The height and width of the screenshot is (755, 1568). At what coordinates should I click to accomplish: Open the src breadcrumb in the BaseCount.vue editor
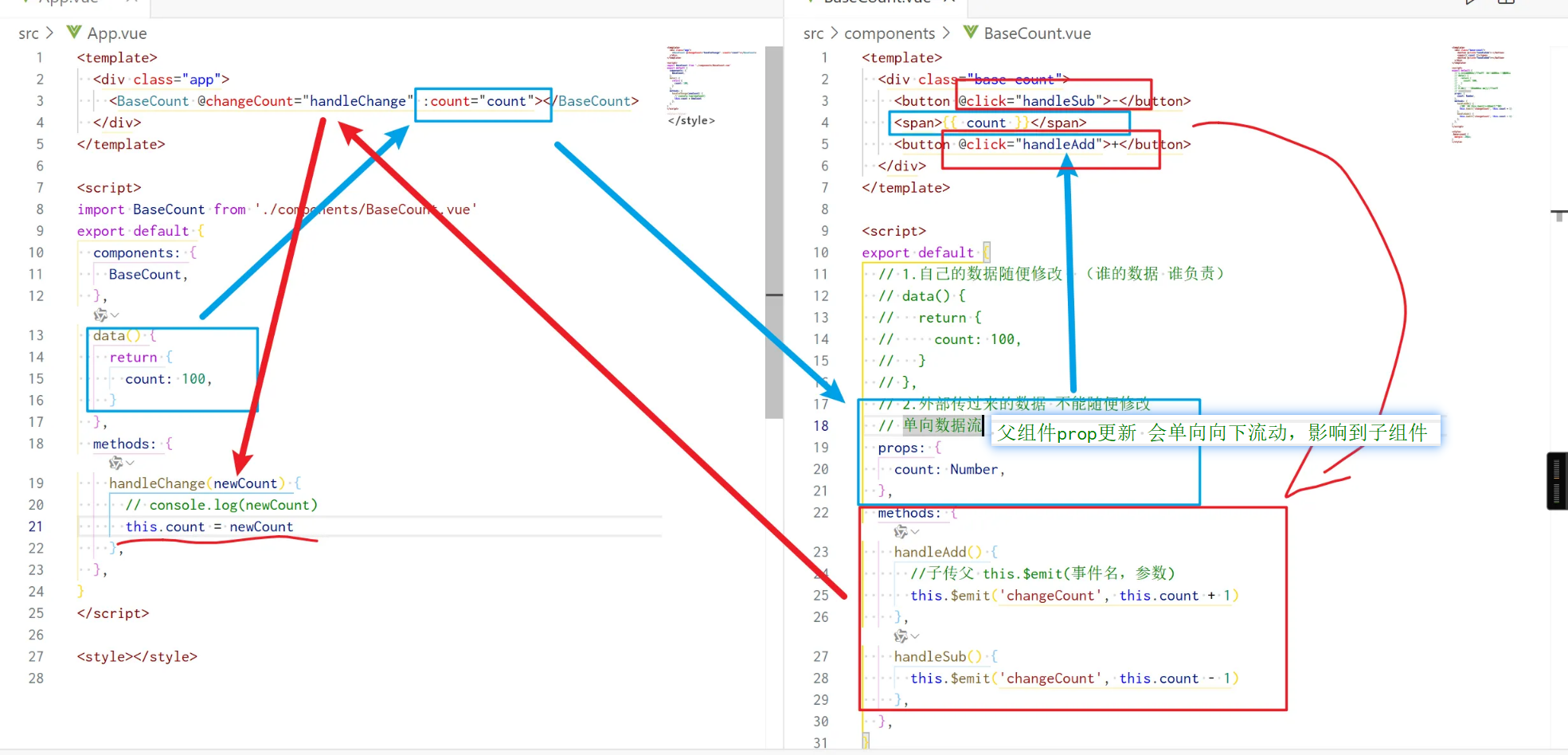coord(814,33)
